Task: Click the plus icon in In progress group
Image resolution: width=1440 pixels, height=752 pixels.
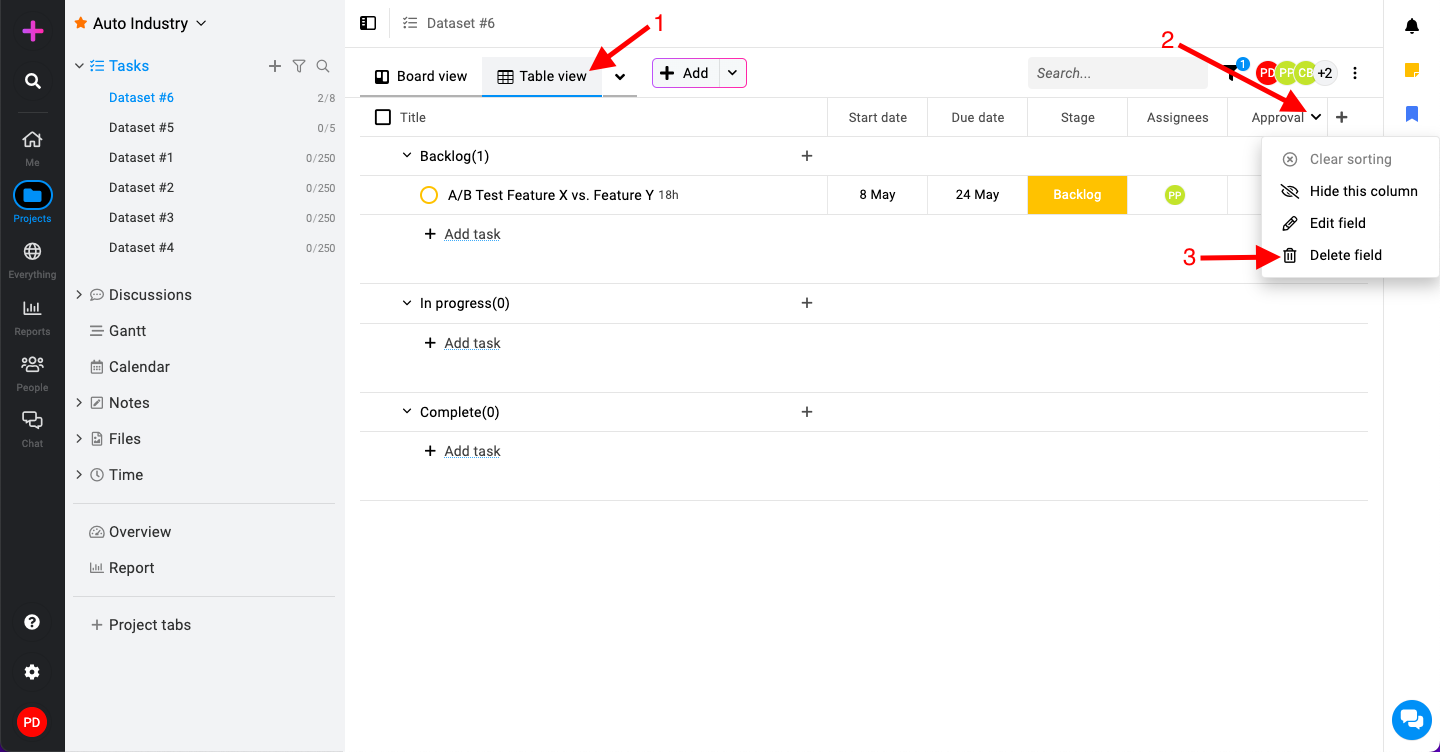Action: coord(807,303)
